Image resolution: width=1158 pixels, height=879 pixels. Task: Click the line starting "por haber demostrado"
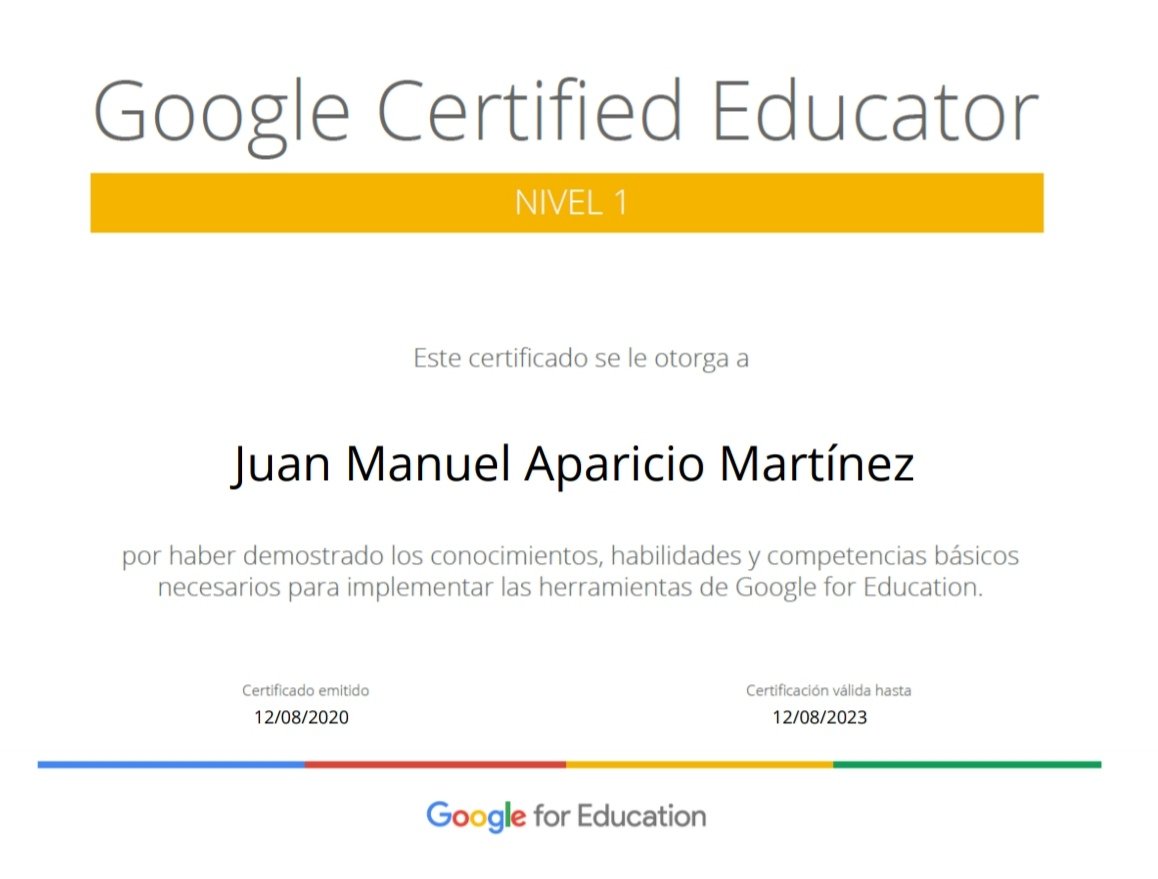570,555
